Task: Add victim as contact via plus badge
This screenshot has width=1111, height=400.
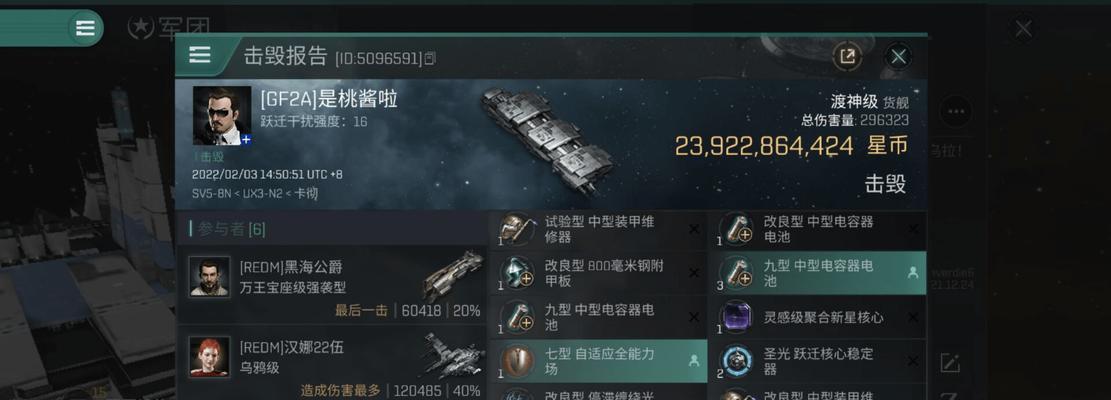Action: (x=245, y=139)
